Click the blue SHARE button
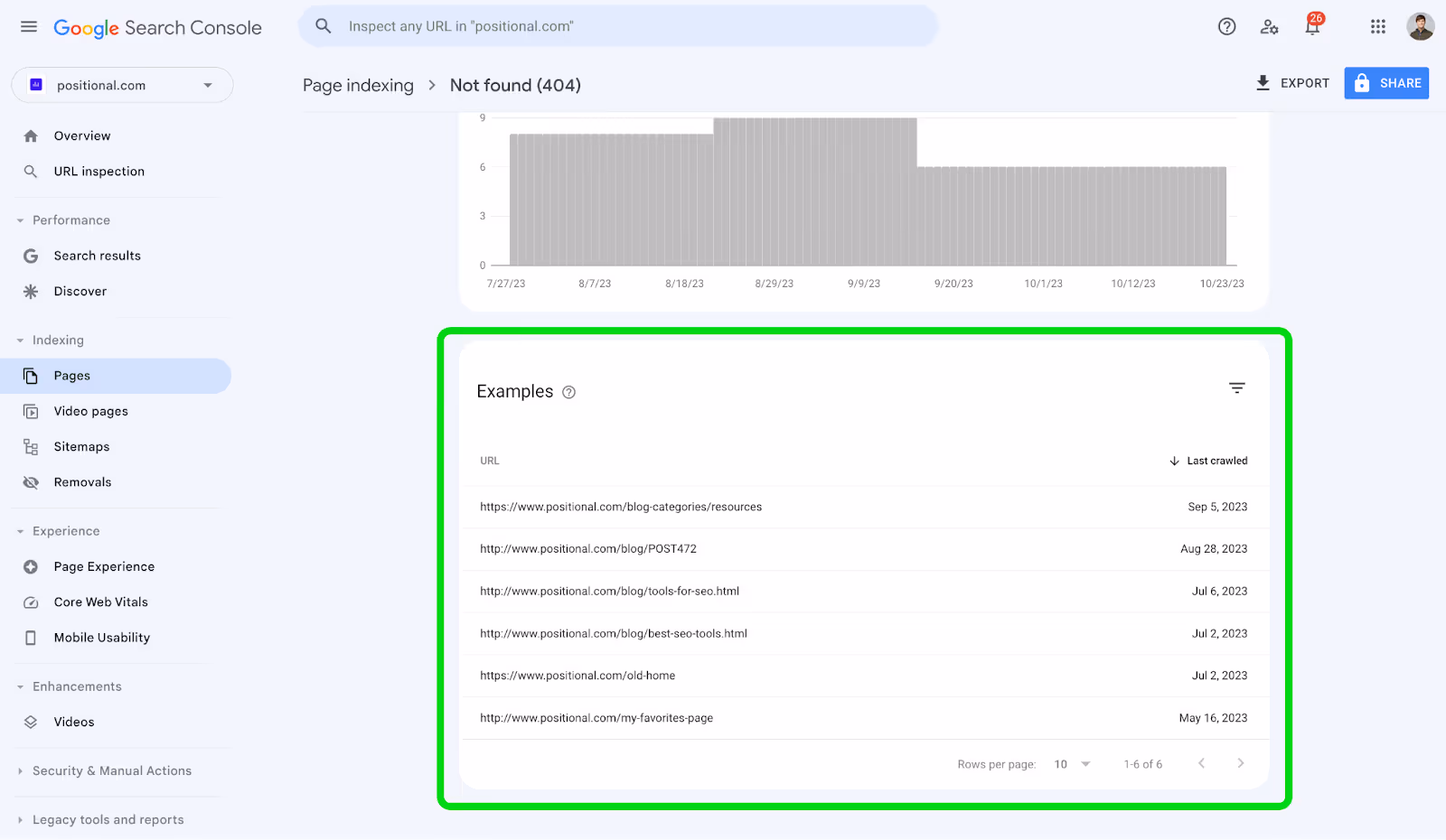 click(x=1386, y=83)
